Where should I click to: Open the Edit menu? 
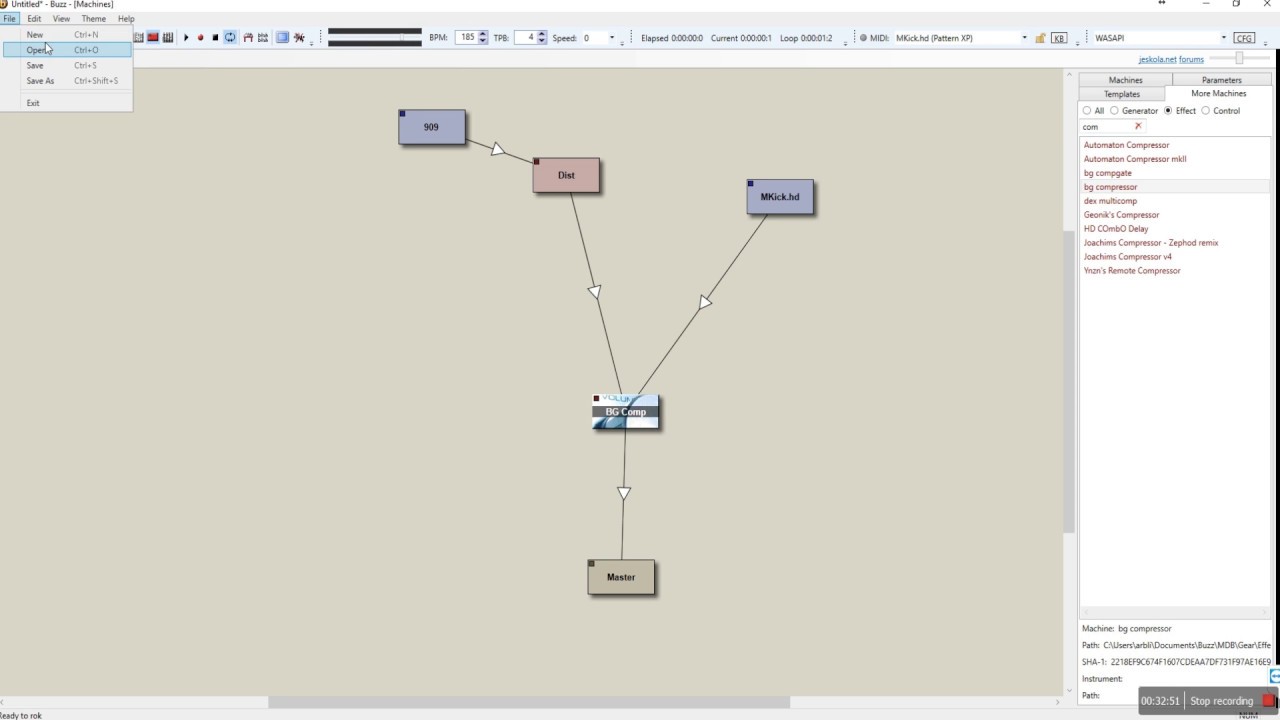coord(34,19)
